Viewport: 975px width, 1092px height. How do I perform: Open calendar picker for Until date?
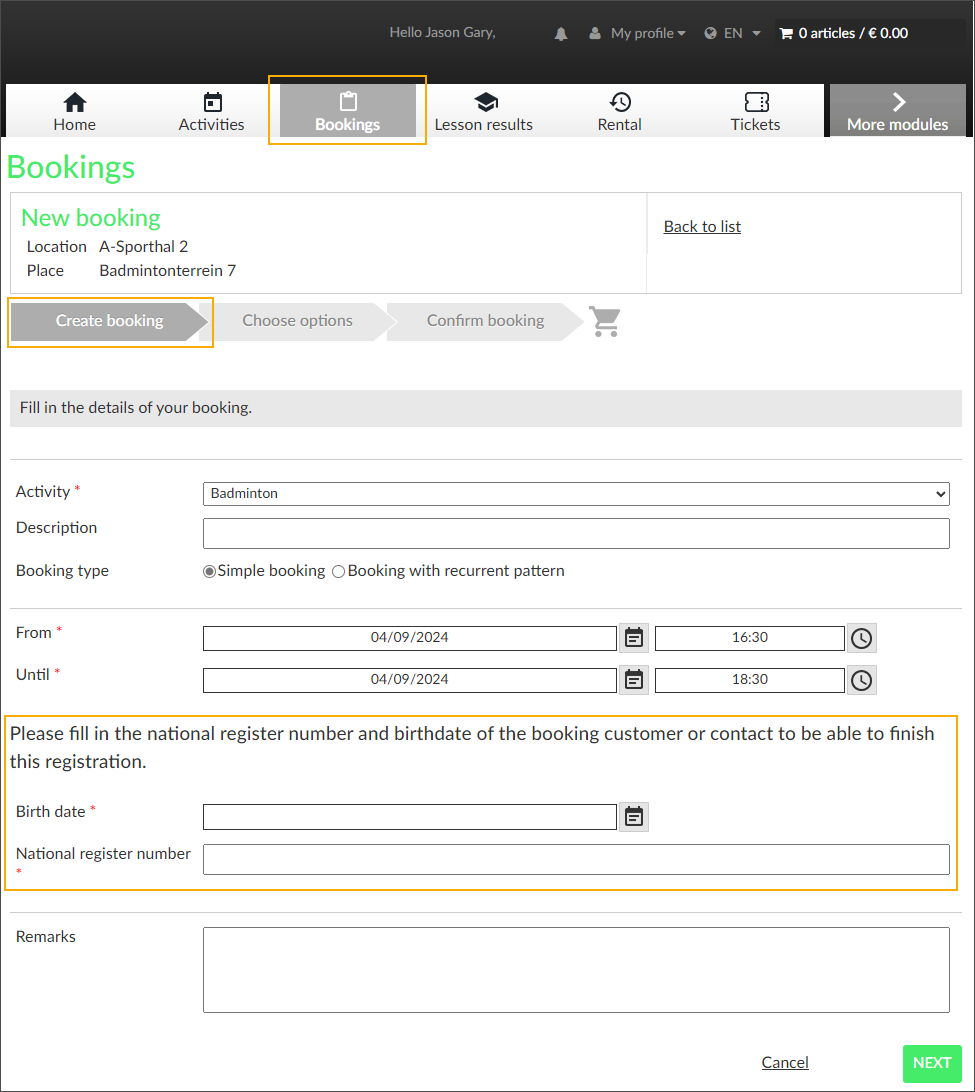tap(633, 680)
